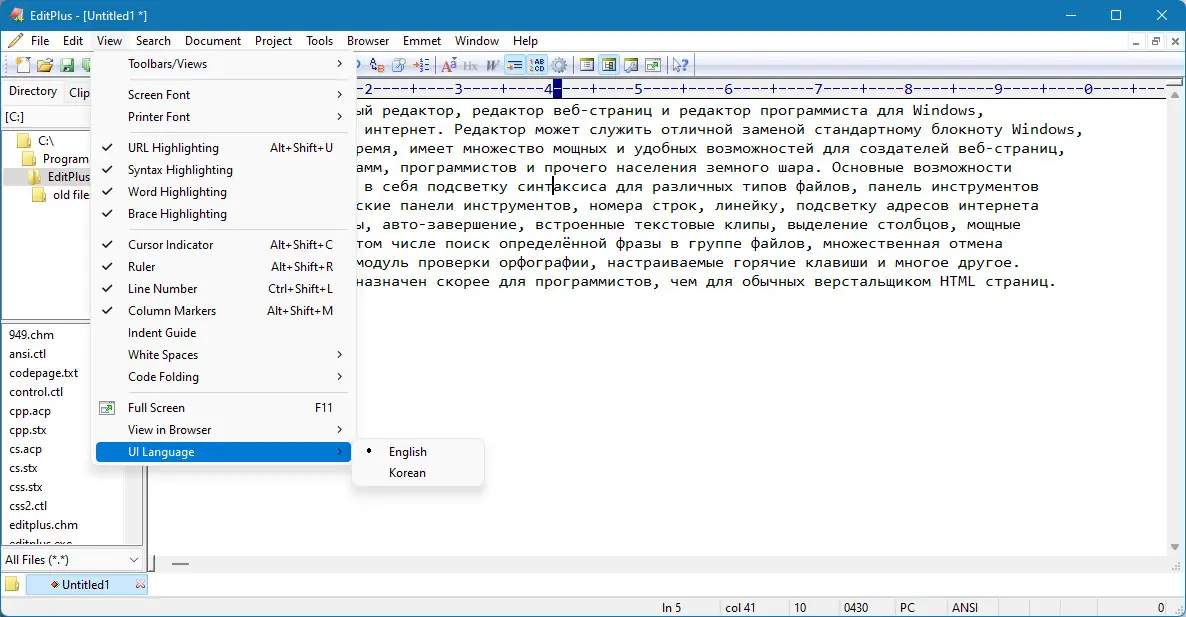Click the ANSI encoding status bar entry

click(964, 608)
